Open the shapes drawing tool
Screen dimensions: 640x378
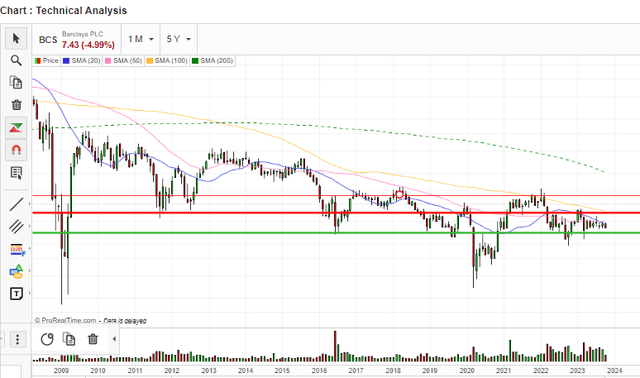[16, 271]
